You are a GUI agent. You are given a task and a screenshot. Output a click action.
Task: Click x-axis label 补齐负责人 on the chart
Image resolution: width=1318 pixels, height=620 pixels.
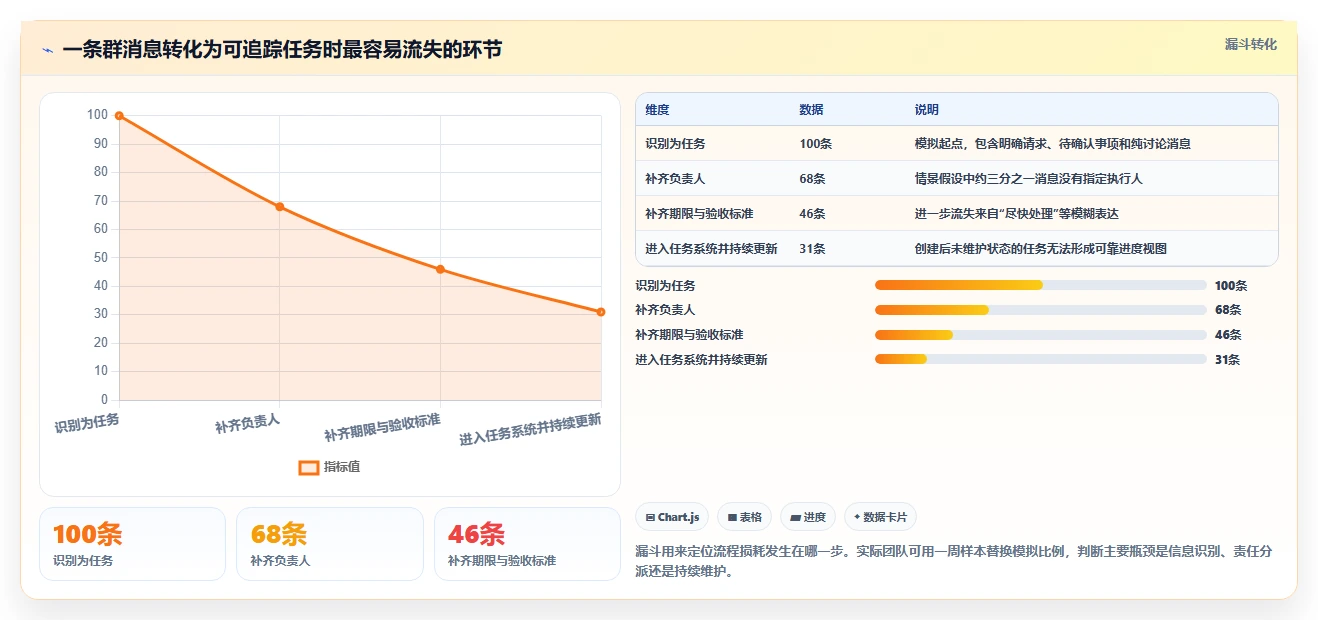pyautogui.click(x=247, y=424)
